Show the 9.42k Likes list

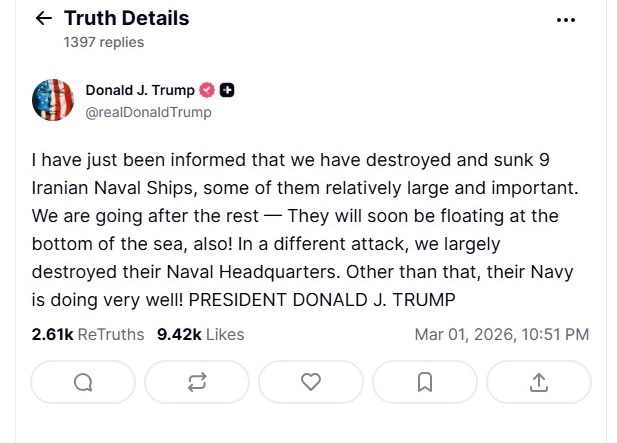(200, 334)
